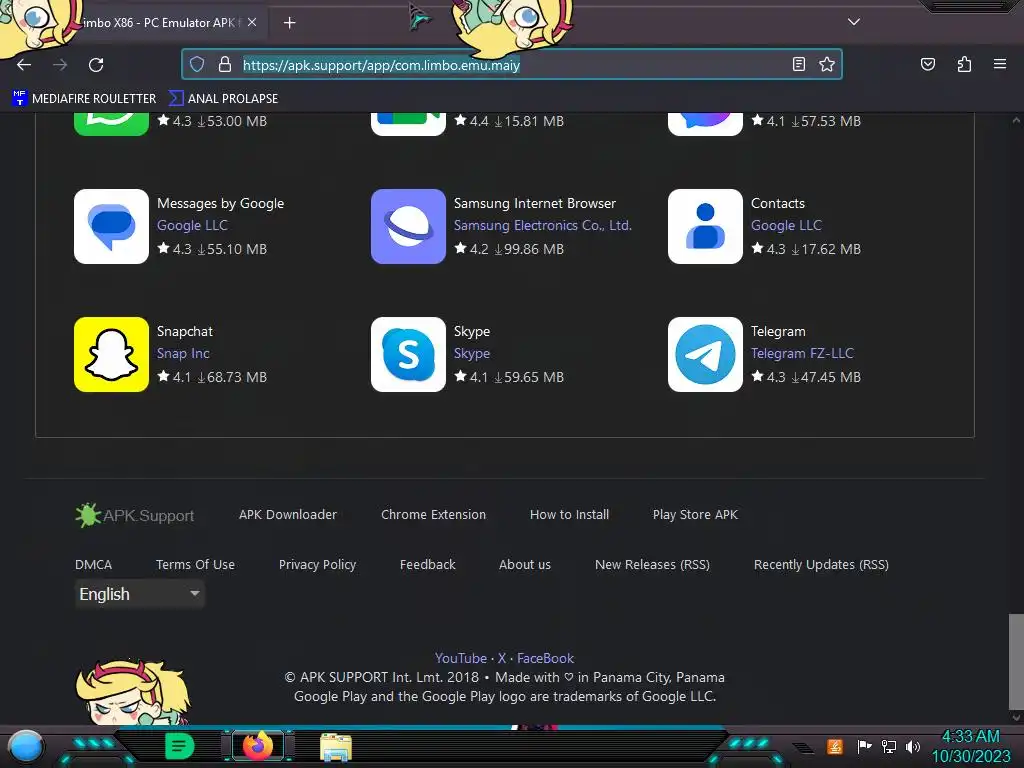
Task: Open Play Store APK footer link
Action: tap(696, 515)
